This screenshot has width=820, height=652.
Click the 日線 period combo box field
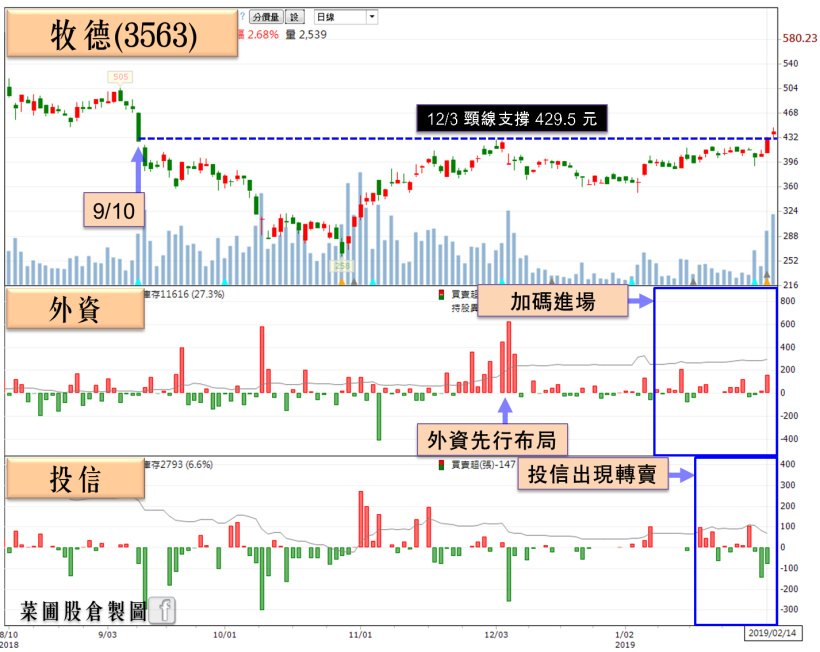pos(345,17)
